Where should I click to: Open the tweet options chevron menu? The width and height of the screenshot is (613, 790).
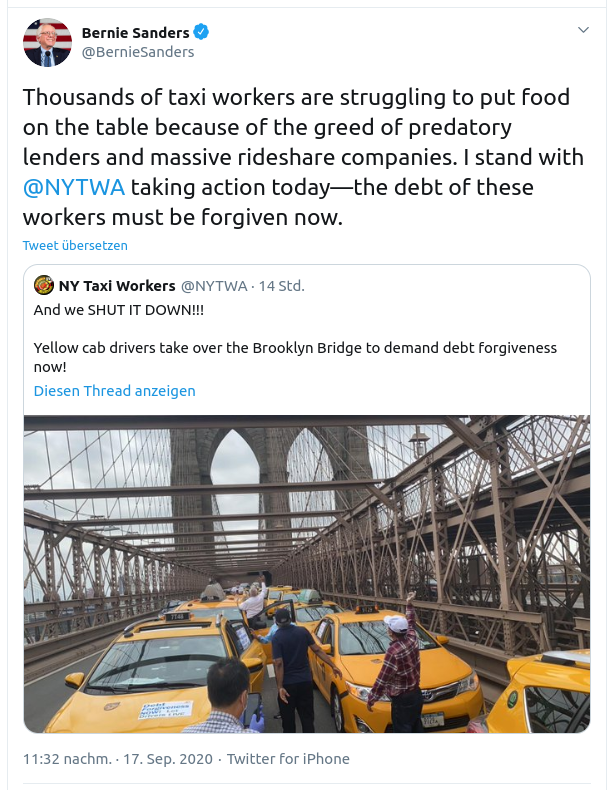pos(584,31)
